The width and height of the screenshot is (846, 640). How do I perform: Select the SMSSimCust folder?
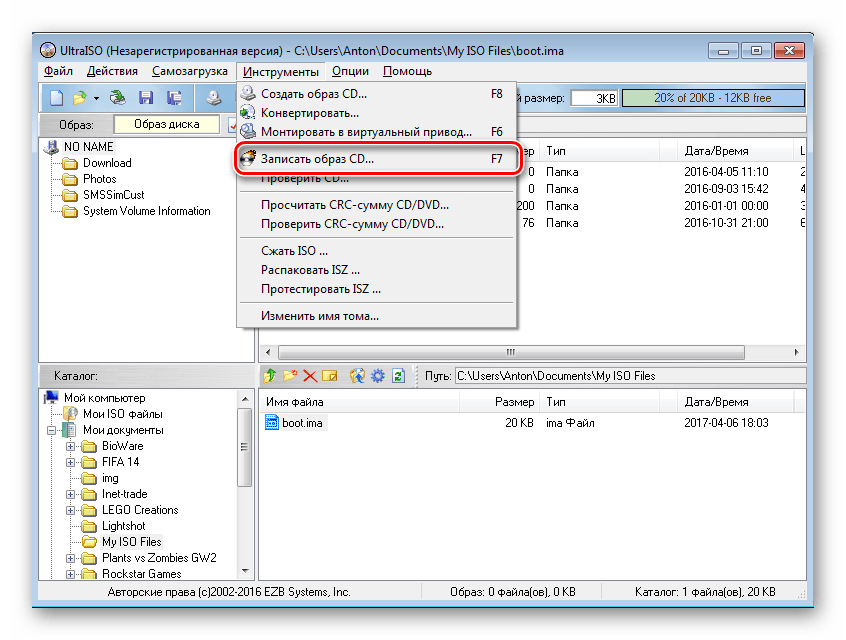coord(113,195)
